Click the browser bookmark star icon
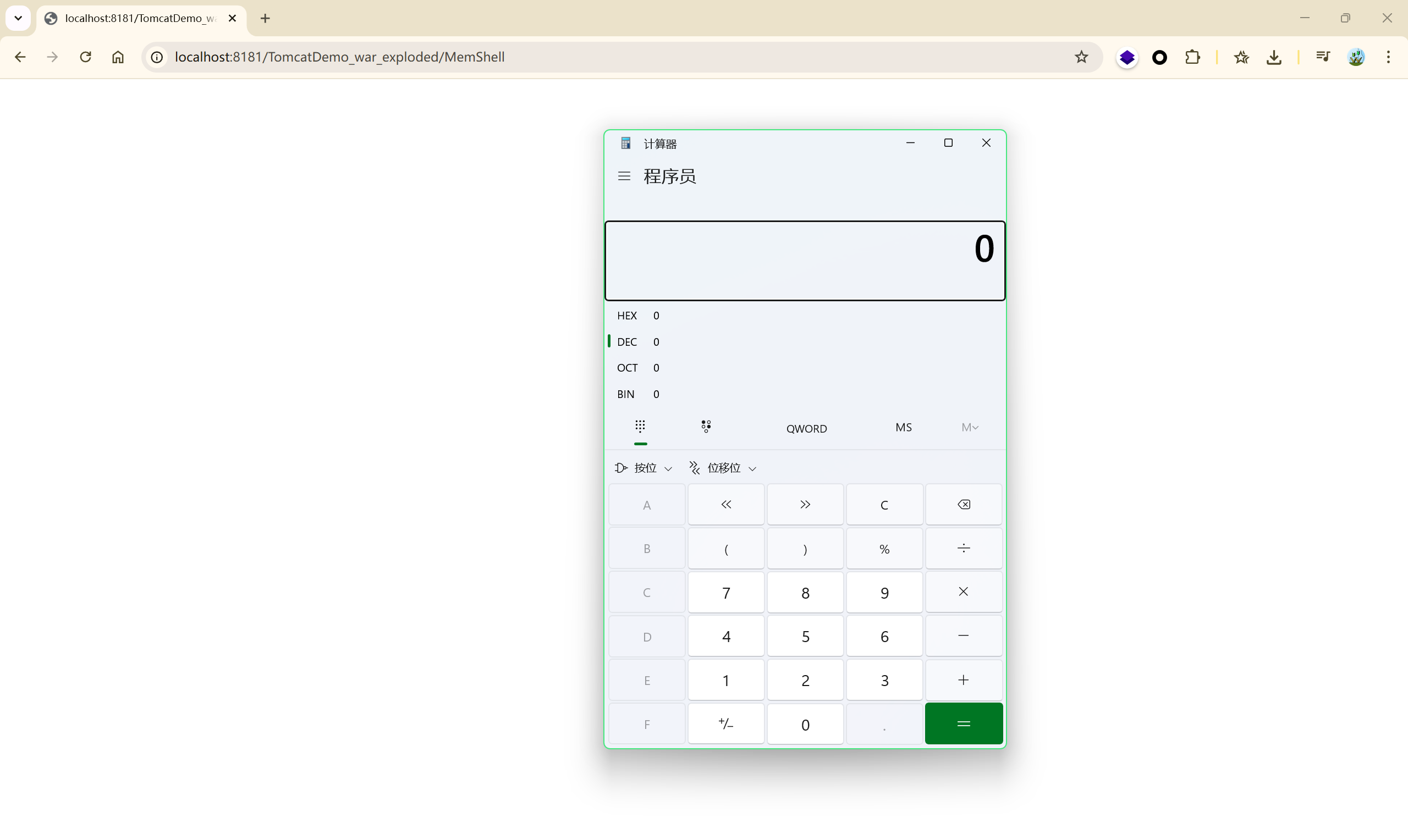 click(x=1081, y=57)
